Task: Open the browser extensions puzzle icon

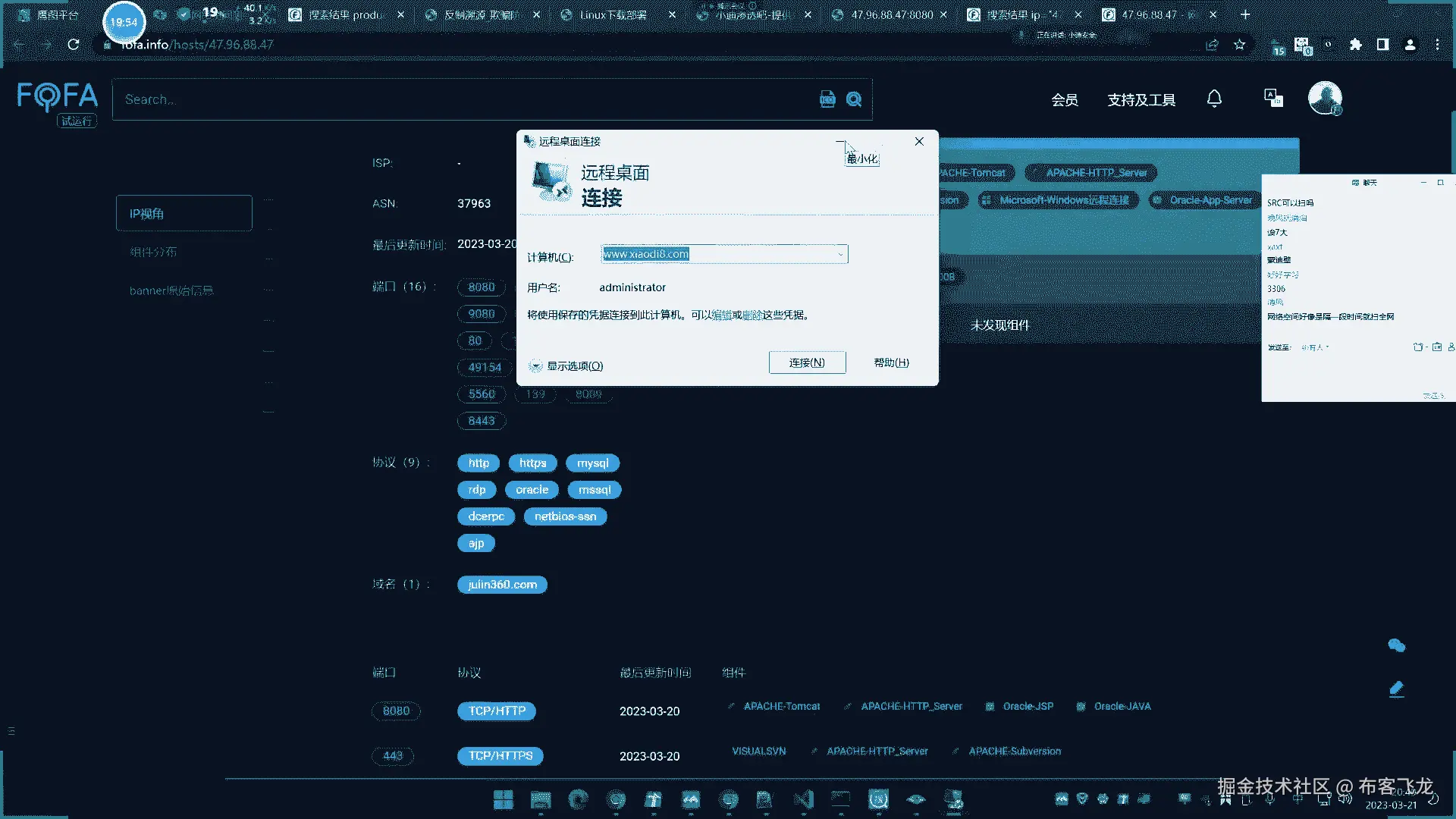Action: point(1356,45)
